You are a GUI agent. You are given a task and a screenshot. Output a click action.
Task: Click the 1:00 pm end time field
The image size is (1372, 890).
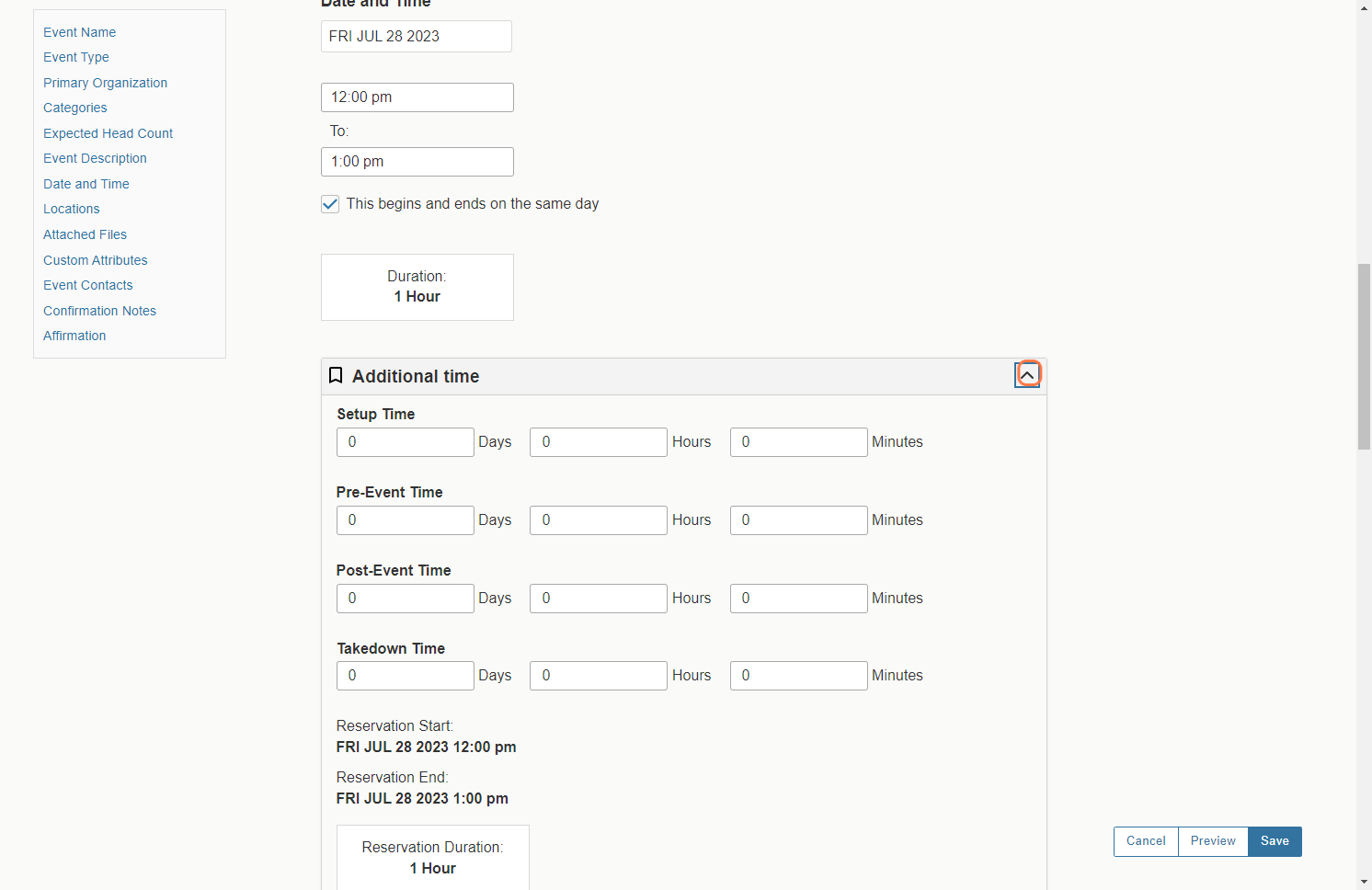tap(417, 162)
